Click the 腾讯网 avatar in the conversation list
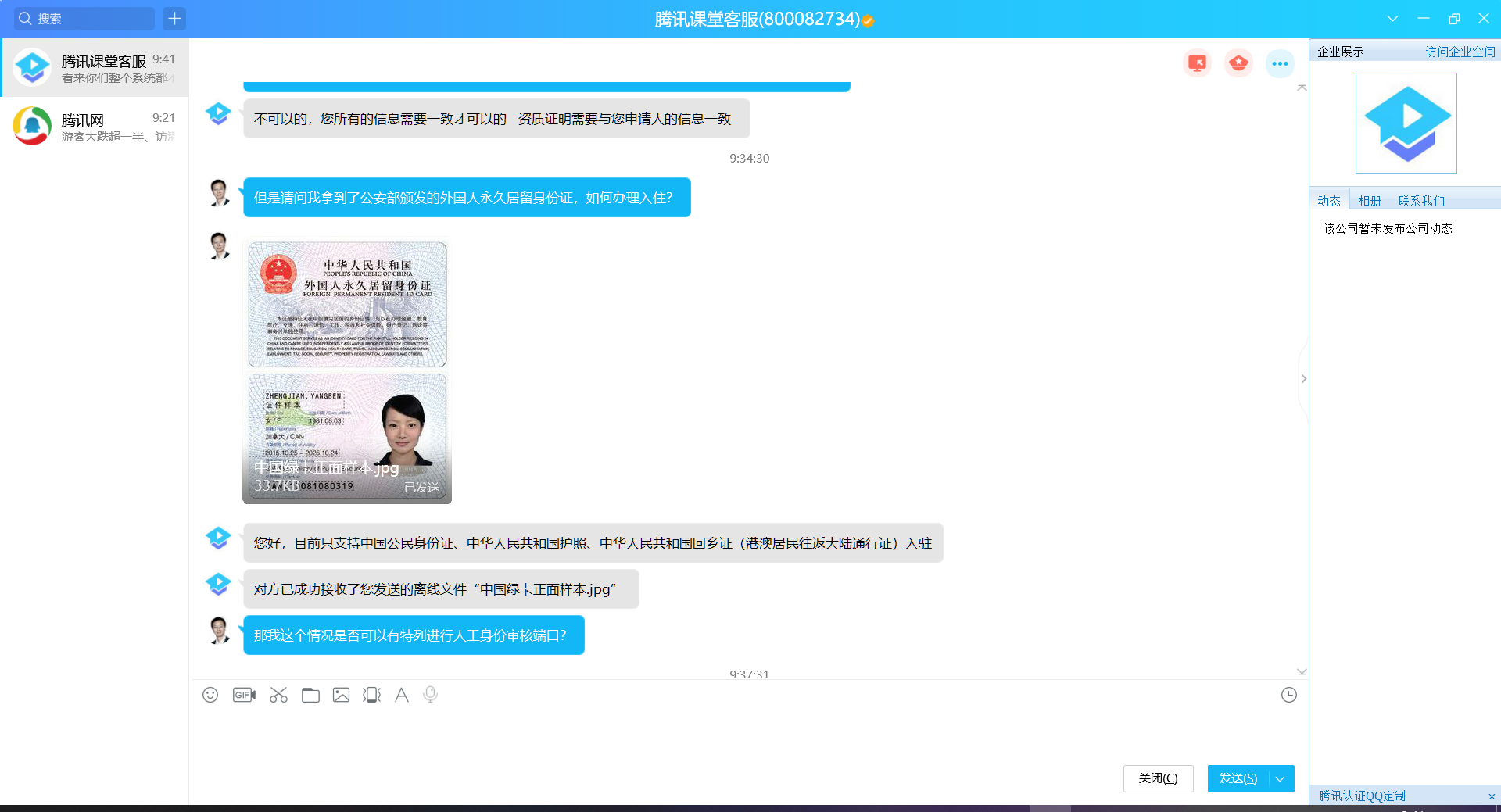This screenshot has height=812, width=1501. (x=32, y=126)
